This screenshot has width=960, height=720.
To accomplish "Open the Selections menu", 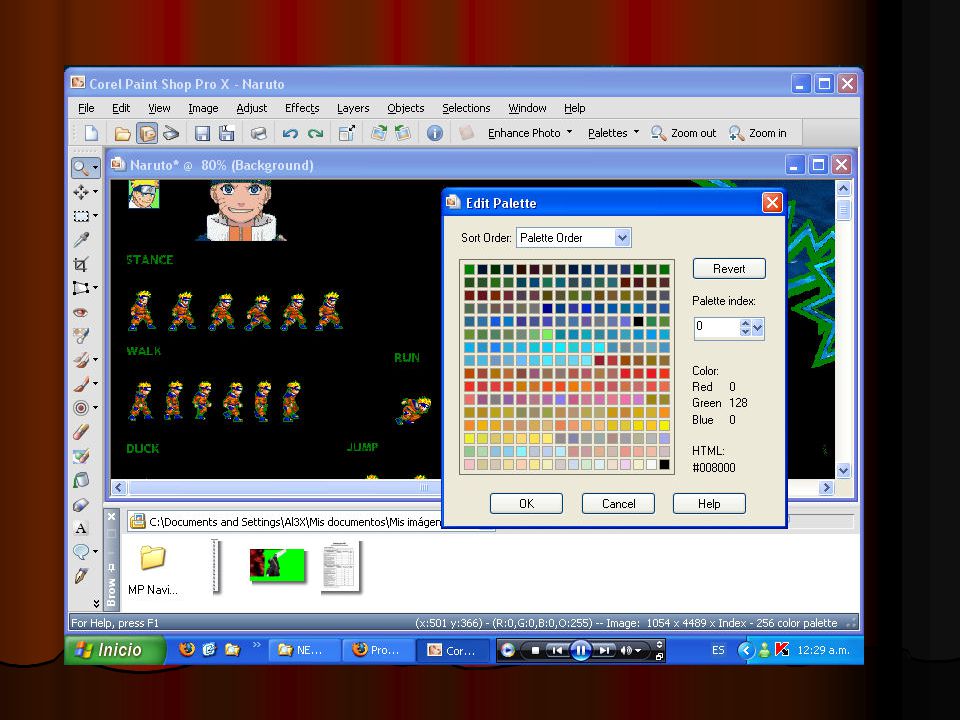I will [x=467, y=108].
